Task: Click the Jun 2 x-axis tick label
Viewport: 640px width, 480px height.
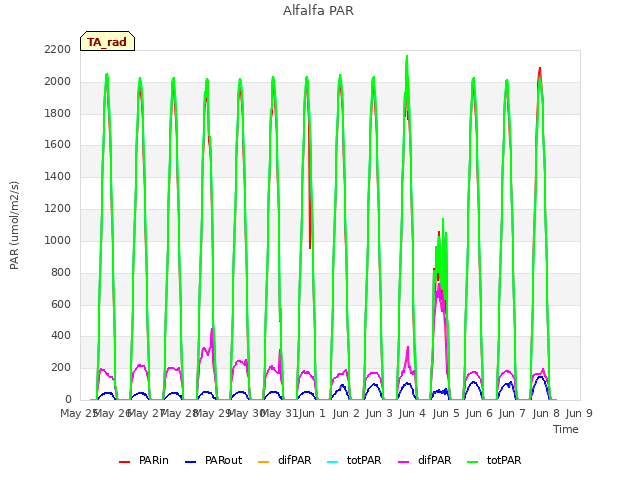Action: pos(346,413)
